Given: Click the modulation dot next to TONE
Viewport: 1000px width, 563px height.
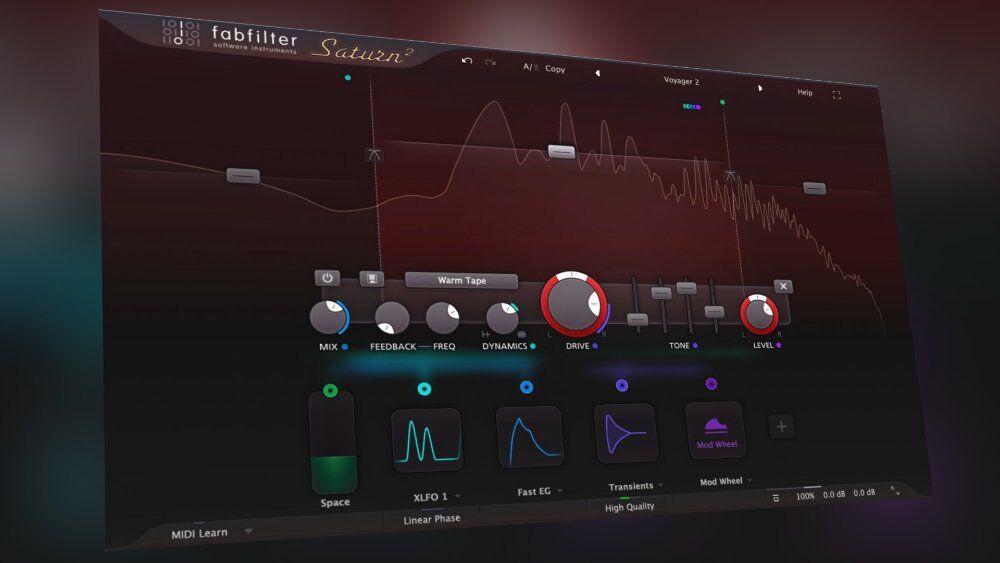Looking at the screenshot, I should click(695, 345).
